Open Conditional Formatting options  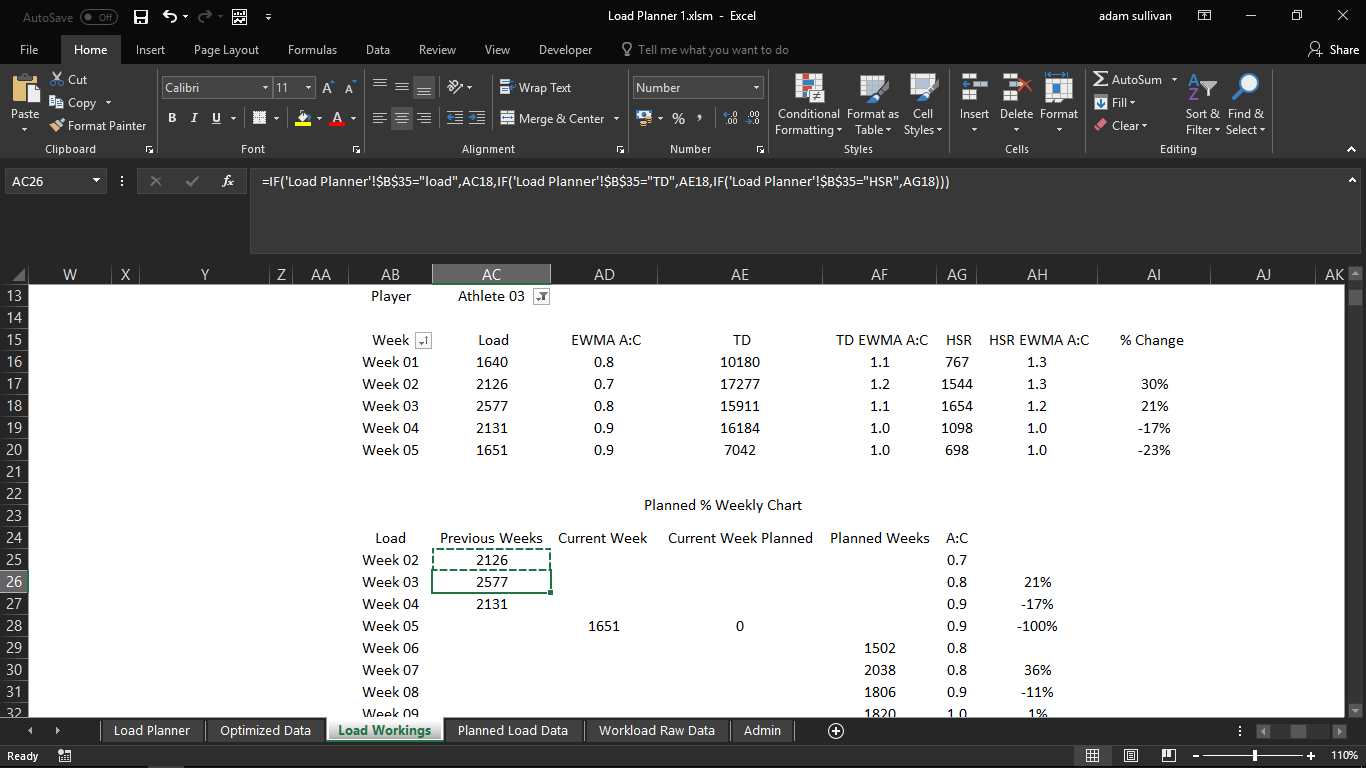808,104
